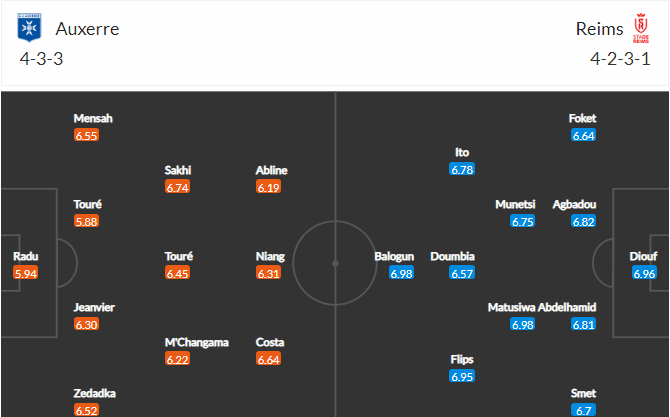Click Diouf's 6.96 rating badge
Viewport: 670px width, 417px height.
point(644,273)
